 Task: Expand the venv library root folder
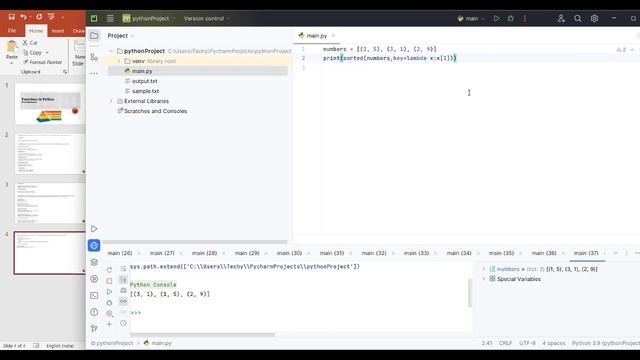(x=119, y=61)
